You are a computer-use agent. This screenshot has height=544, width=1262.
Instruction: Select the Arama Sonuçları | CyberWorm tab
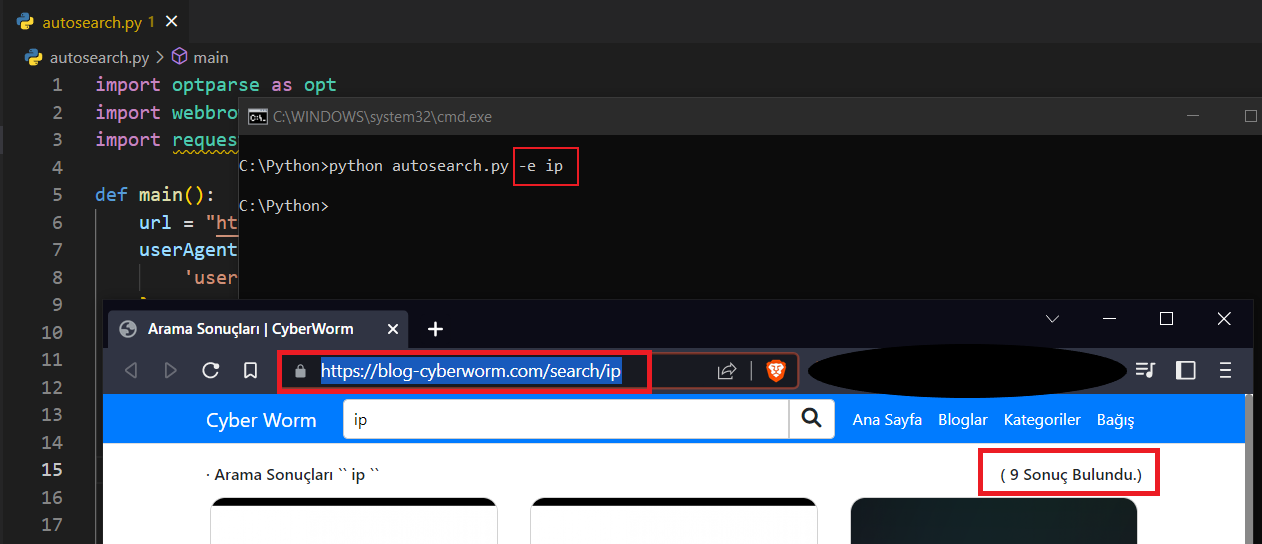point(250,329)
